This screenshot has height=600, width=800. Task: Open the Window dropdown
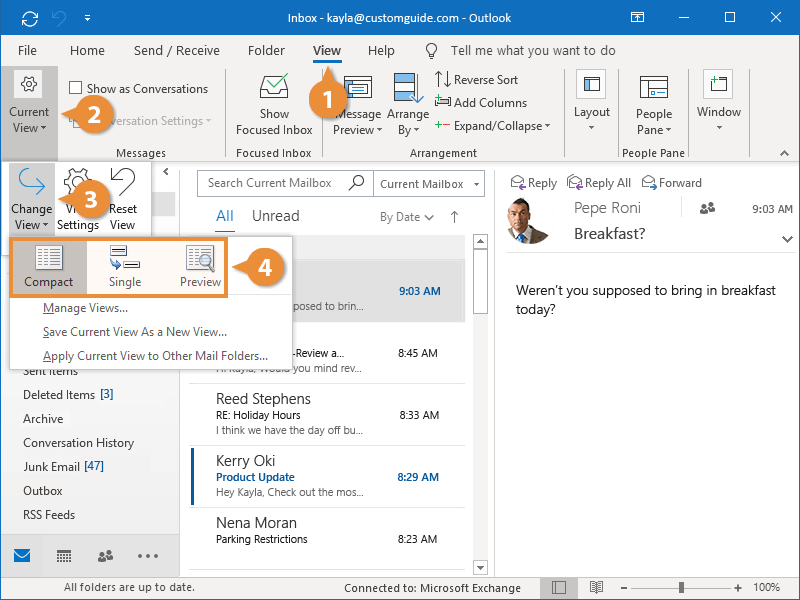point(718,101)
